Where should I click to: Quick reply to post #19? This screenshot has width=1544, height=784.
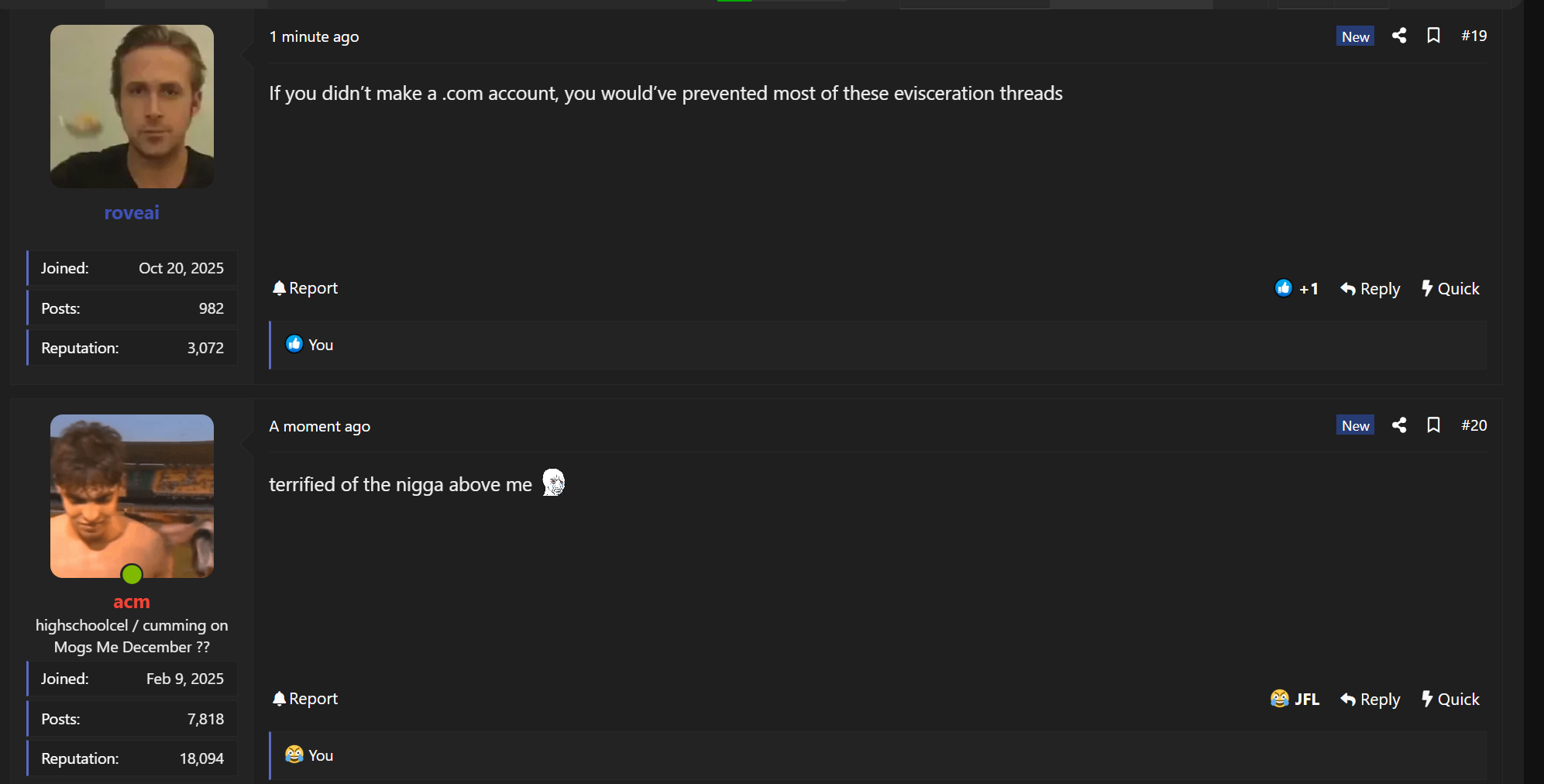click(x=1450, y=289)
